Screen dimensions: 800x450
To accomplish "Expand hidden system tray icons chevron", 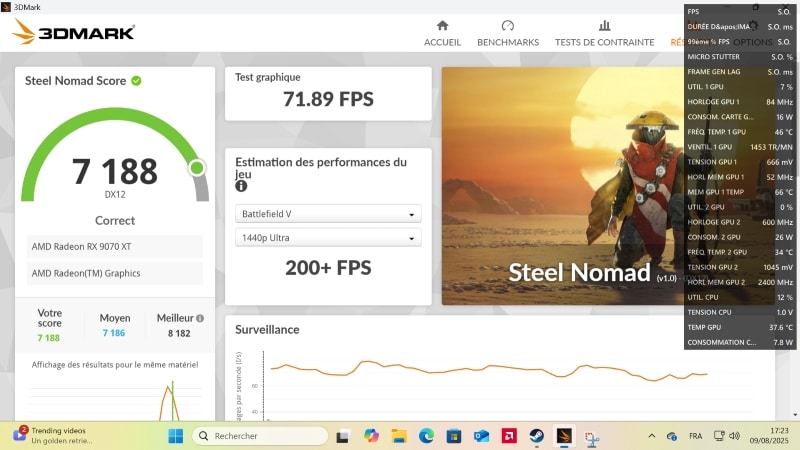I will click(652, 436).
